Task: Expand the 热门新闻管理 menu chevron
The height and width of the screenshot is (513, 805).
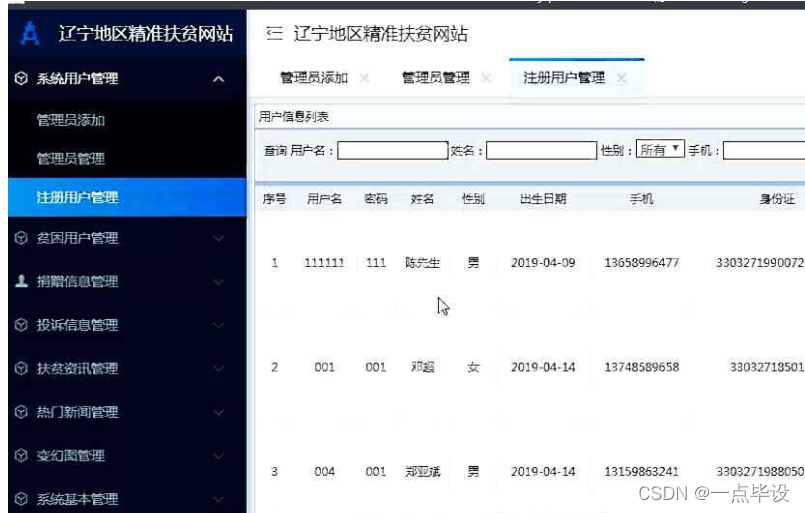Action: pos(219,412)
